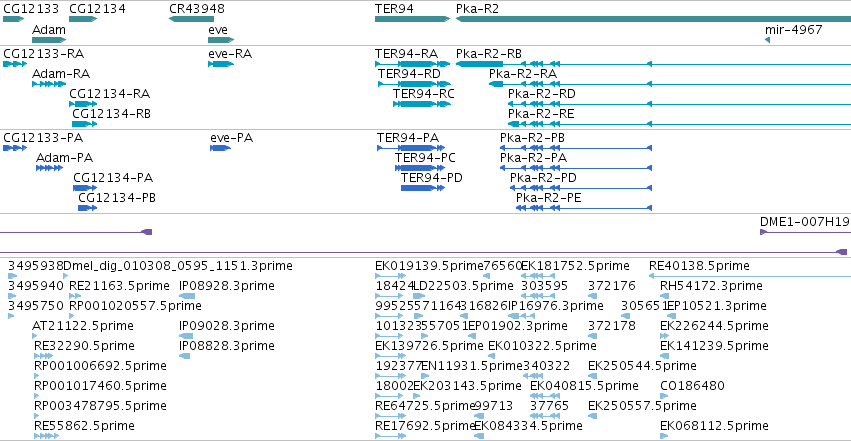Click EST RP003478795.5prime

100,406
